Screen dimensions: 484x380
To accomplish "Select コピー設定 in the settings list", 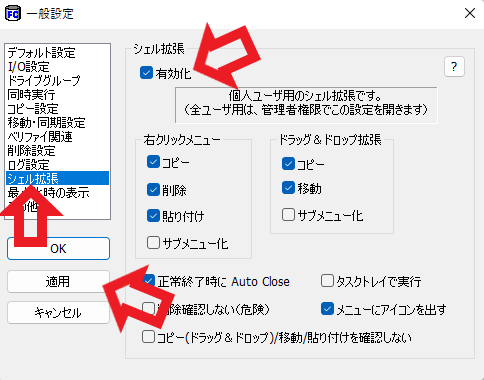I will (x=58, y=109).
